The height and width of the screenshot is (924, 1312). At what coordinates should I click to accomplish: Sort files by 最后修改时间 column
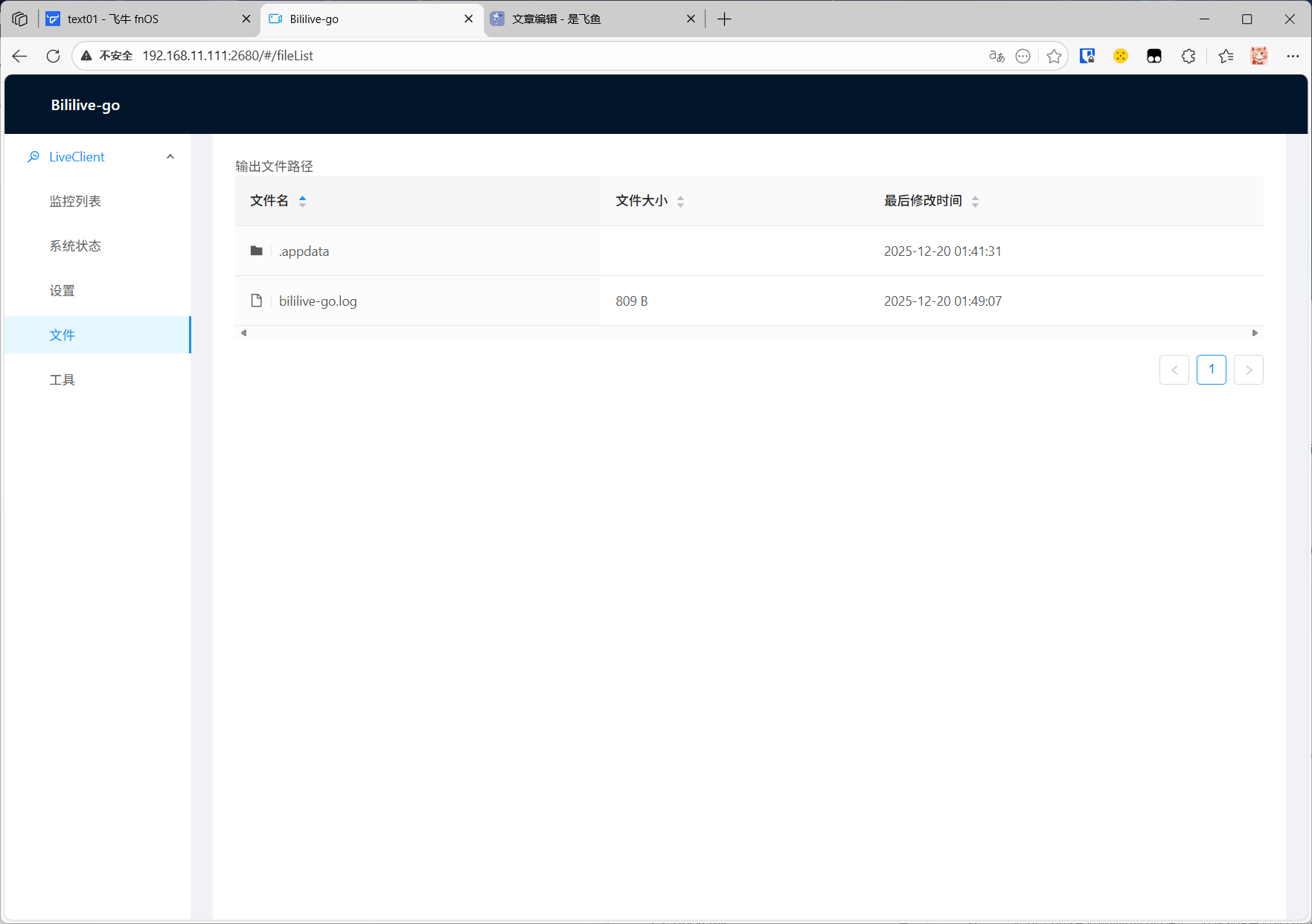point(923,201)
